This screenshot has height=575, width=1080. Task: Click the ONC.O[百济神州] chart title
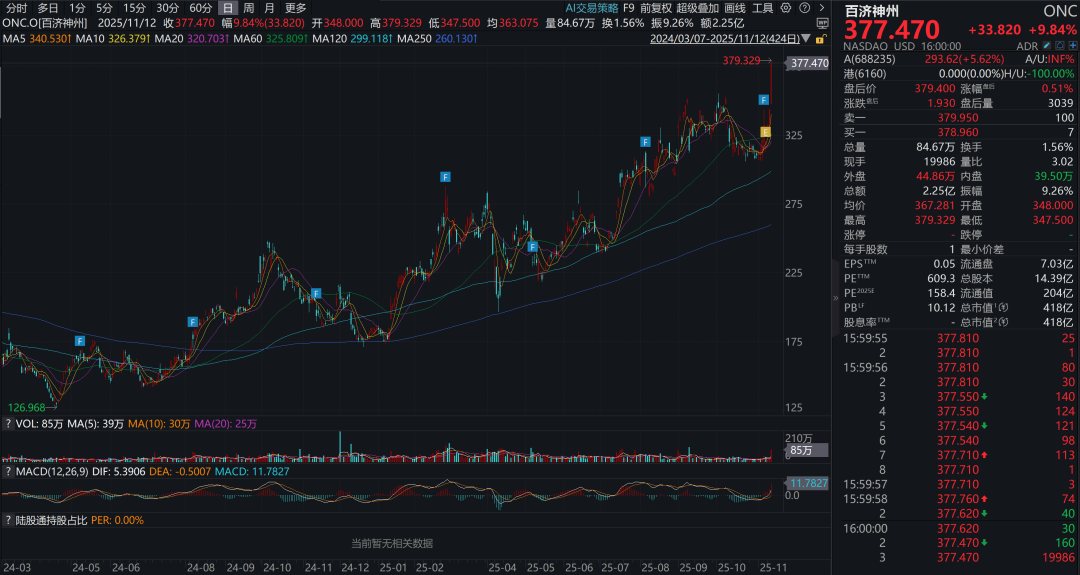point(45,23)
